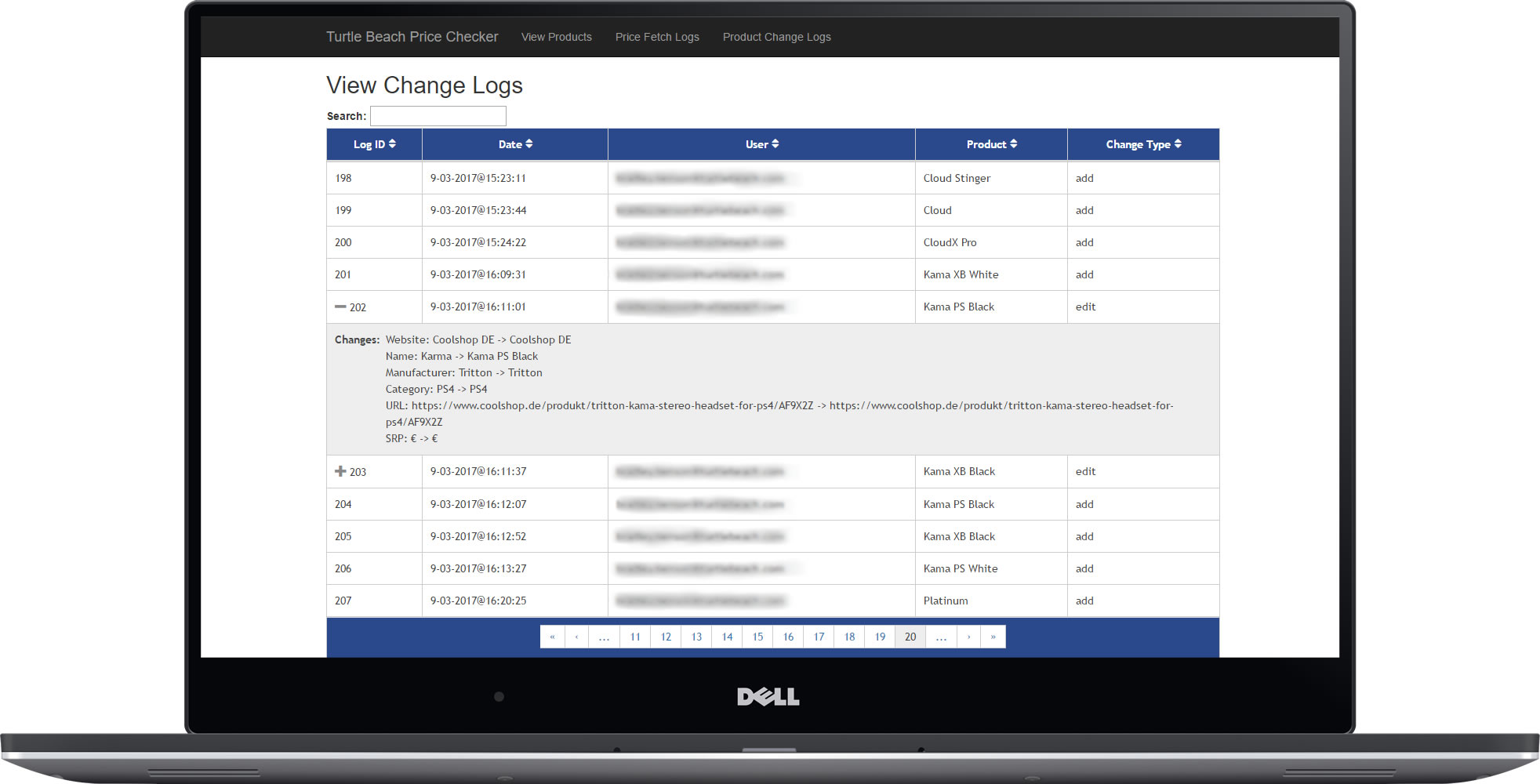Open the Price Fetch Logs page
The image size is (1540, 784).
pyautogui.click(x=657, y=37)
